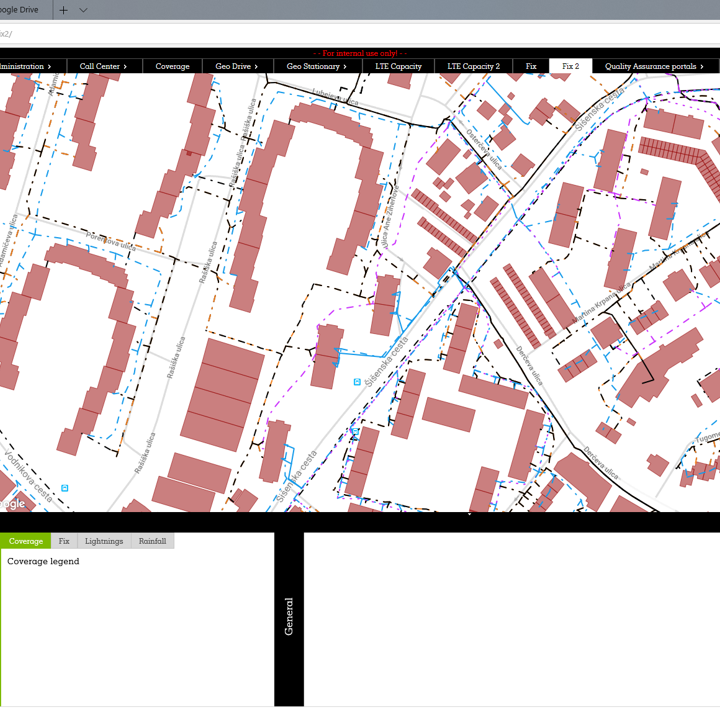The image size is (720, 720).
Task: Expand the Call Center menu
Action: coord(103,66)
